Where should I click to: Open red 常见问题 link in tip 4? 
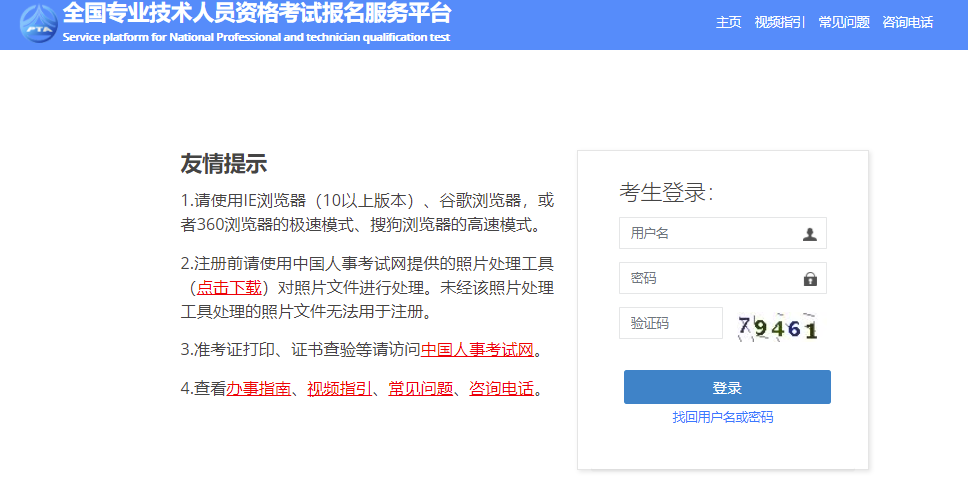pos(420,389)
